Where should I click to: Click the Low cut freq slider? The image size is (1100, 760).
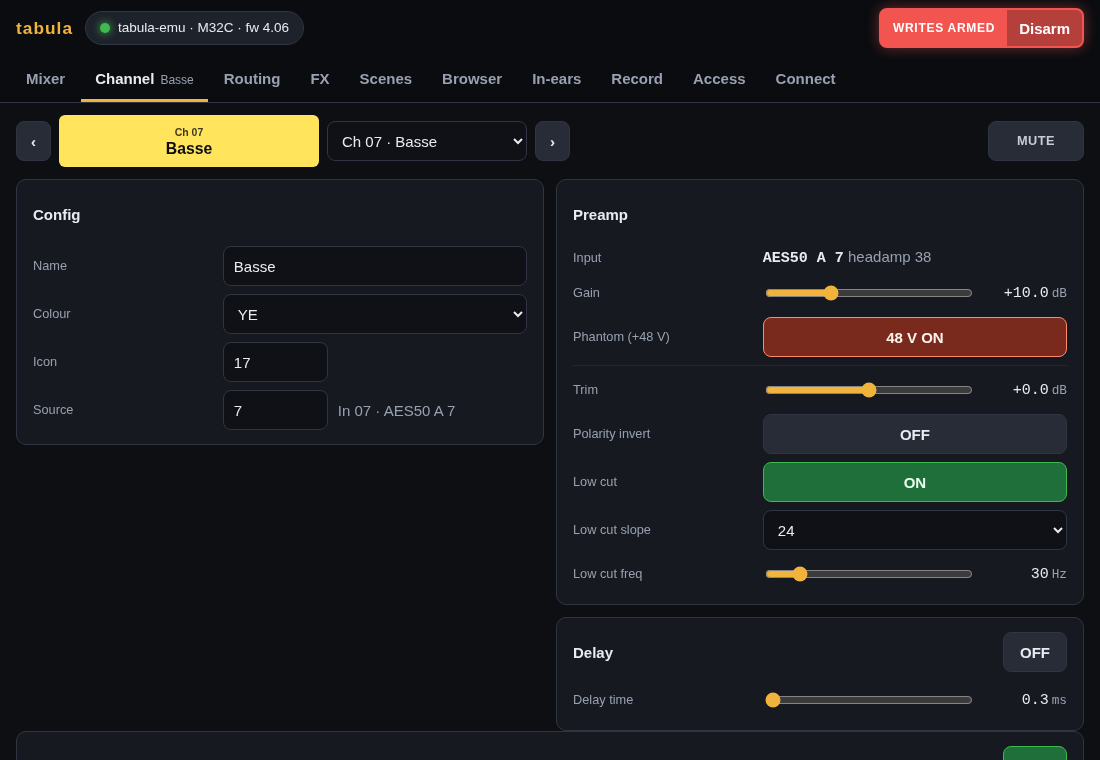point(868,574)
